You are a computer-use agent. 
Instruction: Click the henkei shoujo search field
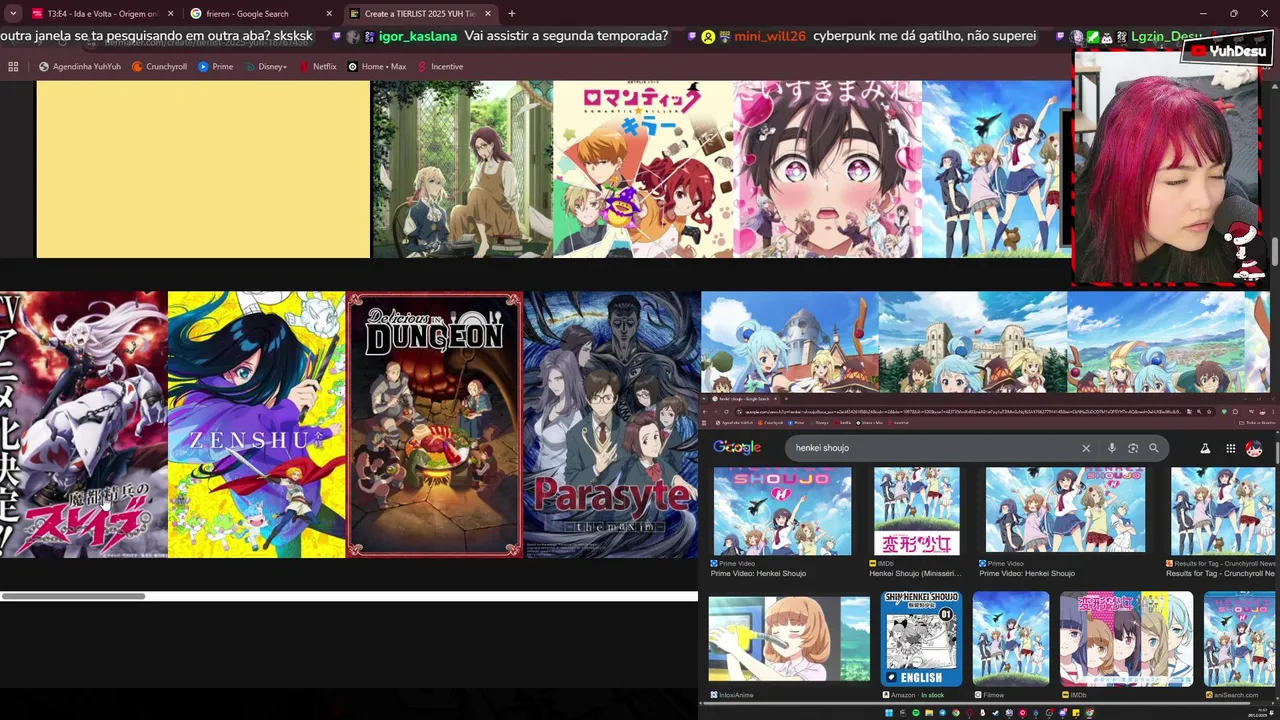[x=935, y=448]
